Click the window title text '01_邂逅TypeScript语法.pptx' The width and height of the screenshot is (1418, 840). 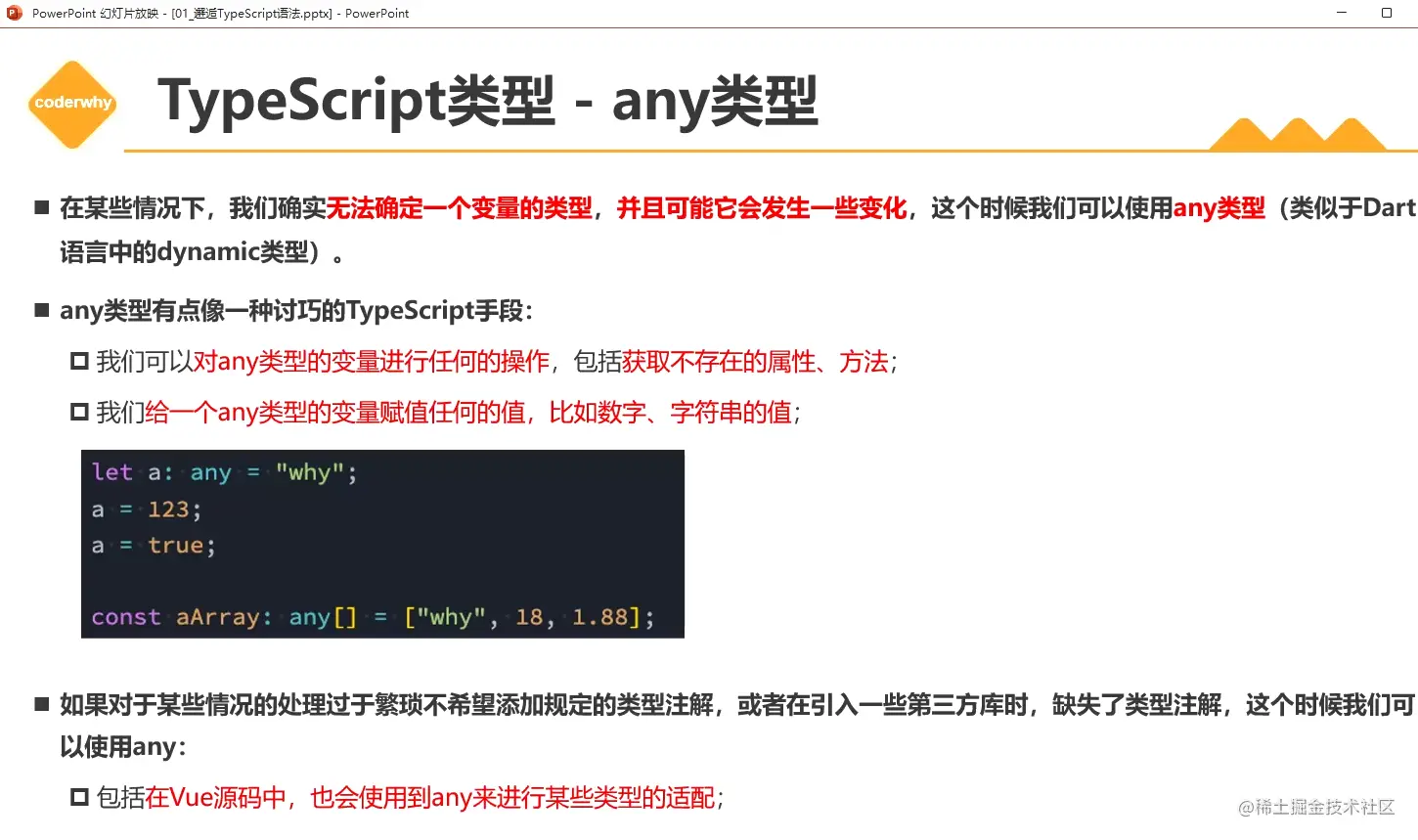pos(252,14)
